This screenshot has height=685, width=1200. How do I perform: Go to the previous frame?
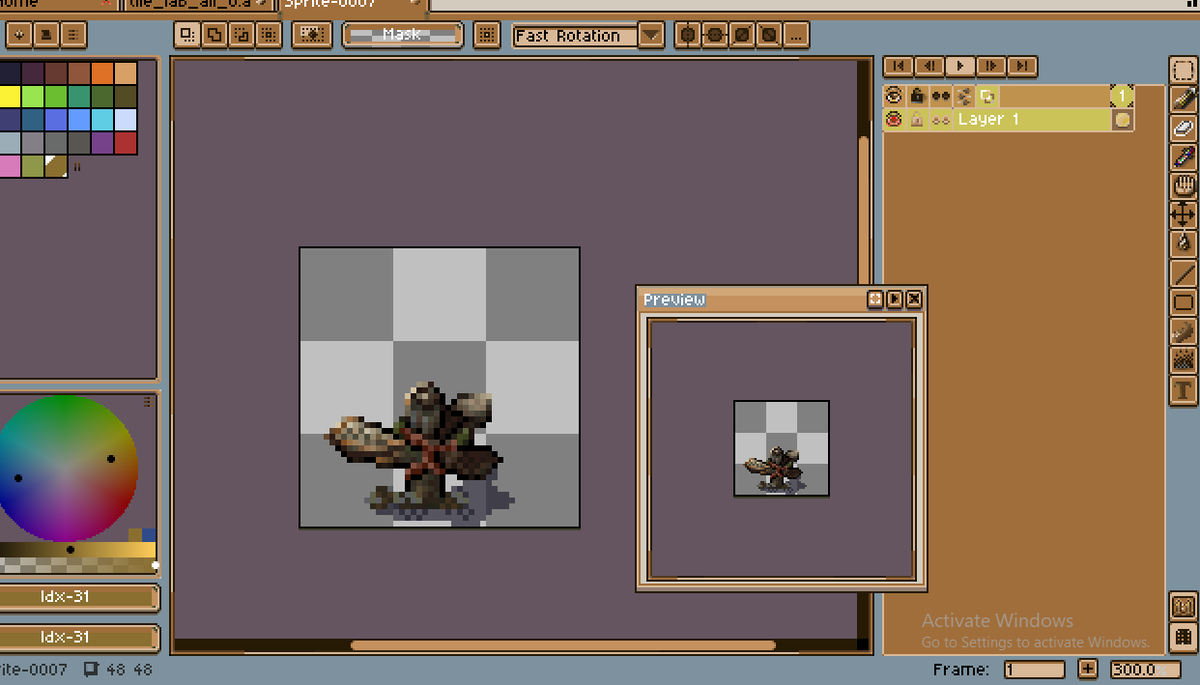[930, 66]
